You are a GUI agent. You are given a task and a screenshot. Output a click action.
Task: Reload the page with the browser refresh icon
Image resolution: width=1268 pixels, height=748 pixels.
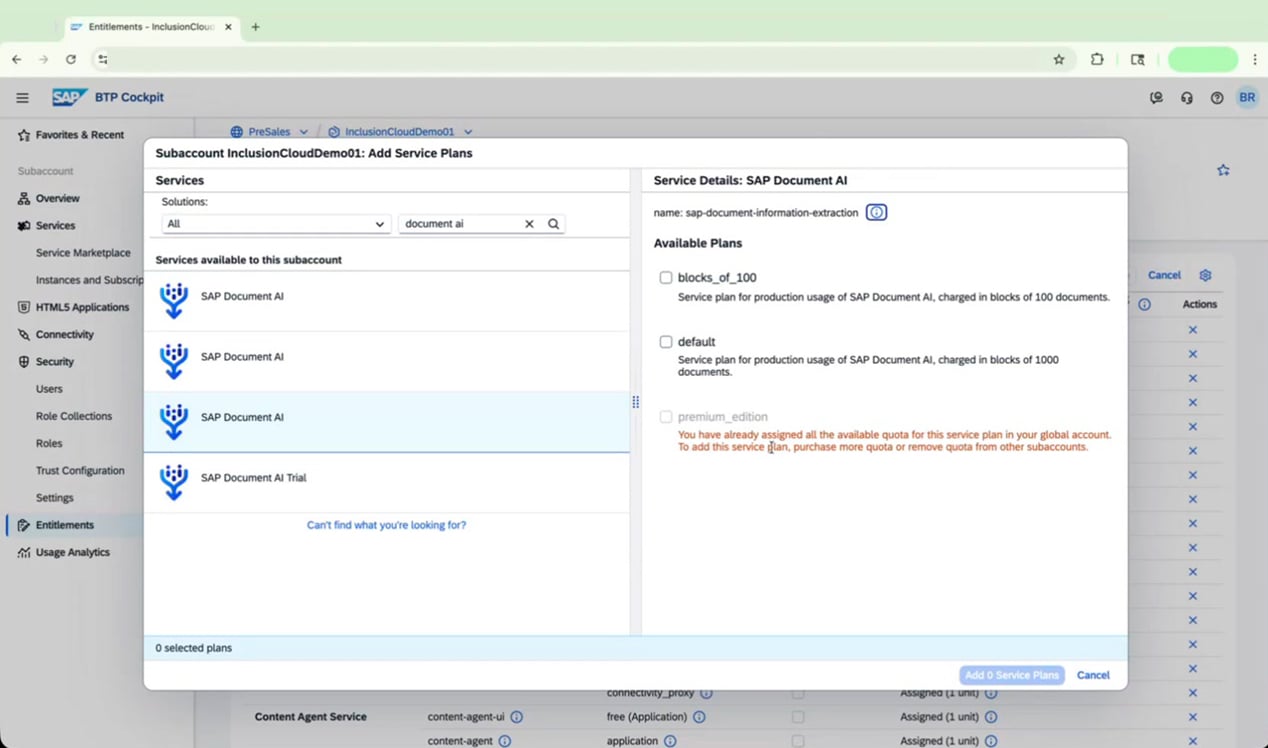point(71,59)
